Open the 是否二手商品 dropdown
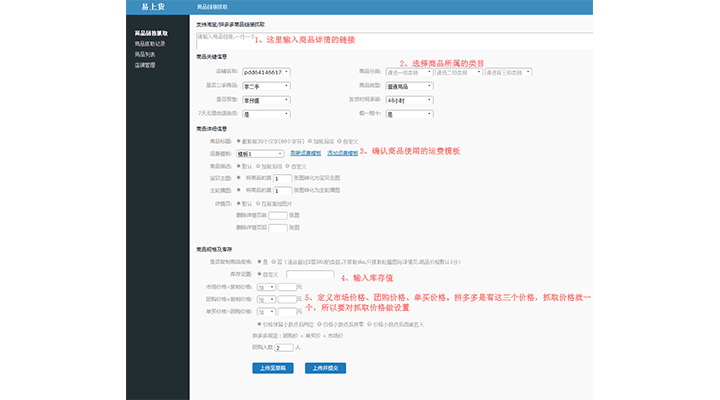This screenshot has height=400, width=720. click(x=266, y=86)
